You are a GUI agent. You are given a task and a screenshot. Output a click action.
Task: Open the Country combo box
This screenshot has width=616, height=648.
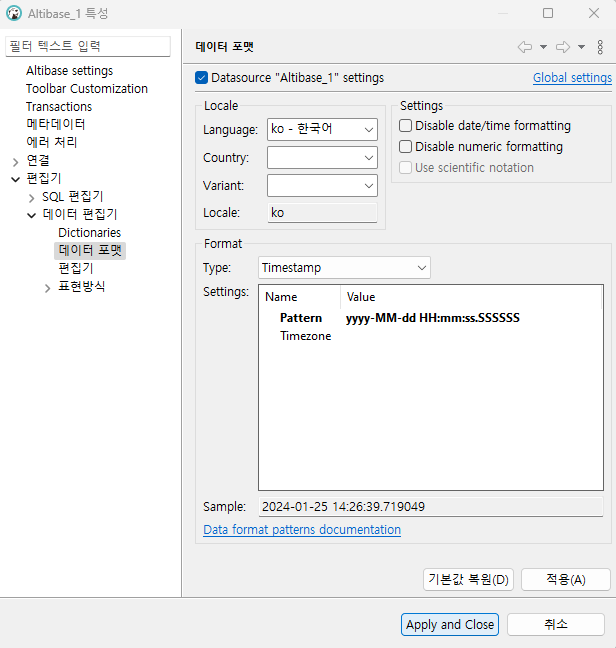click(322, 157)
